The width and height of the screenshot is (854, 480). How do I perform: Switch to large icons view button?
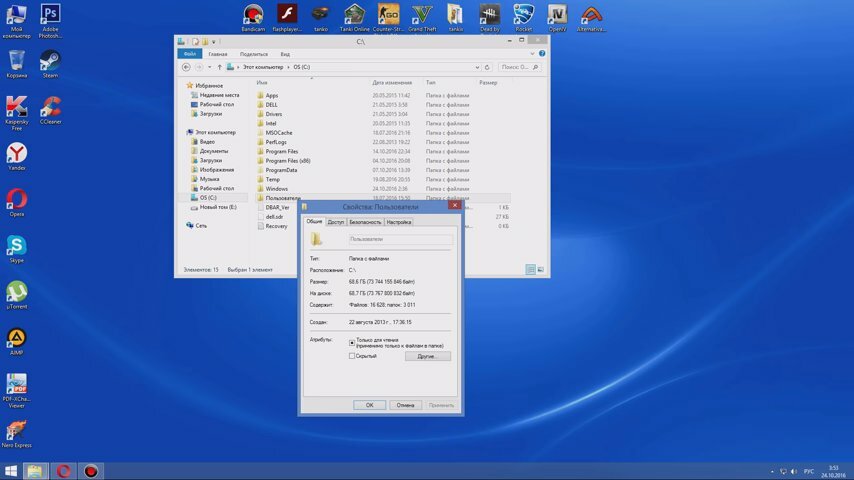tap(540, 269)
